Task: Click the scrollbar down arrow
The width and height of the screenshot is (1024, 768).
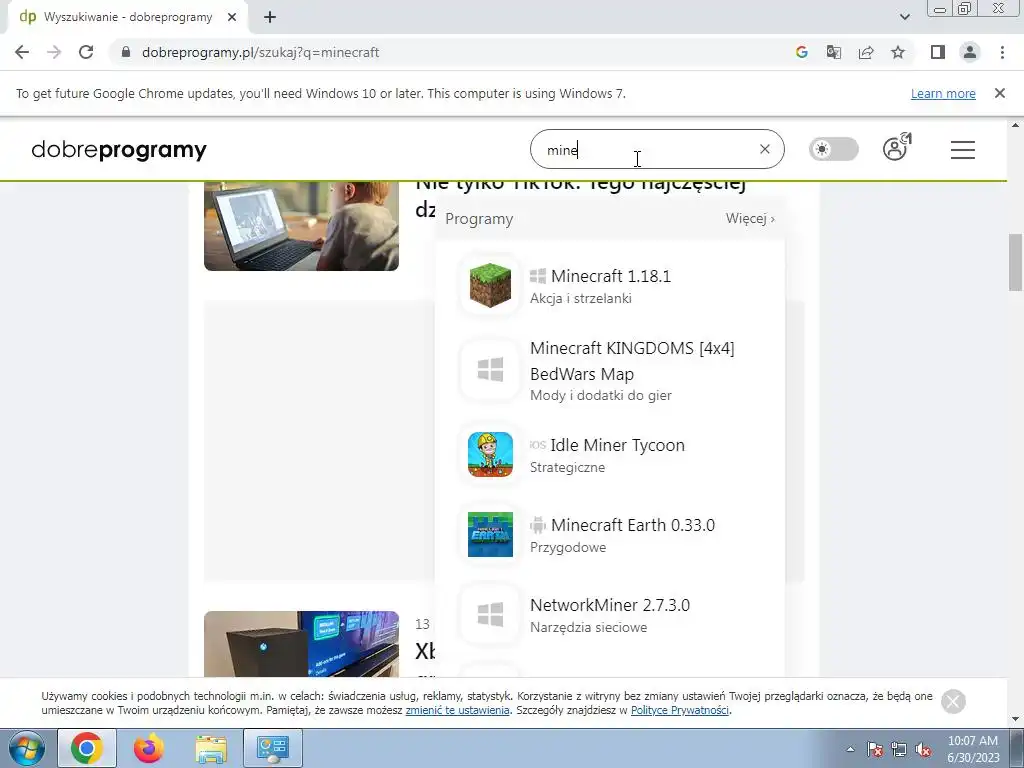Action: pos(1016,720)
